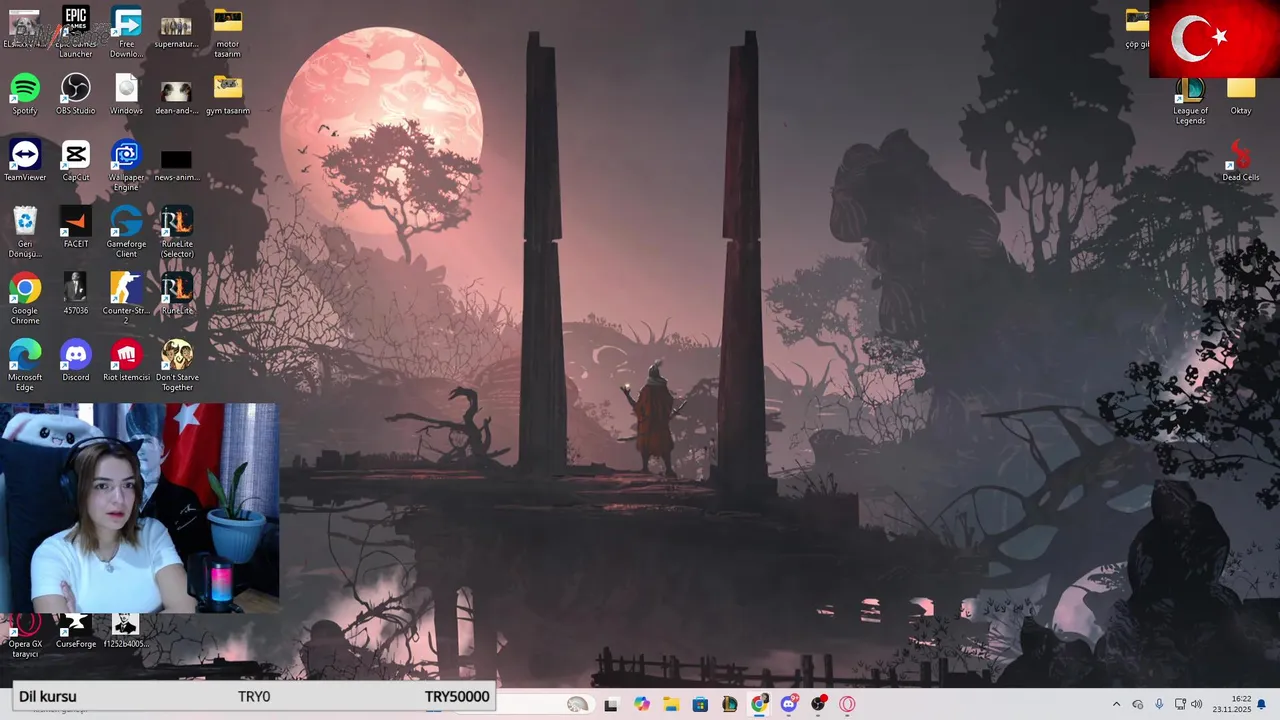Open the Gameforge Client shortcut
The height and width of the screenshot is (720, 1280).
(126, 232)
